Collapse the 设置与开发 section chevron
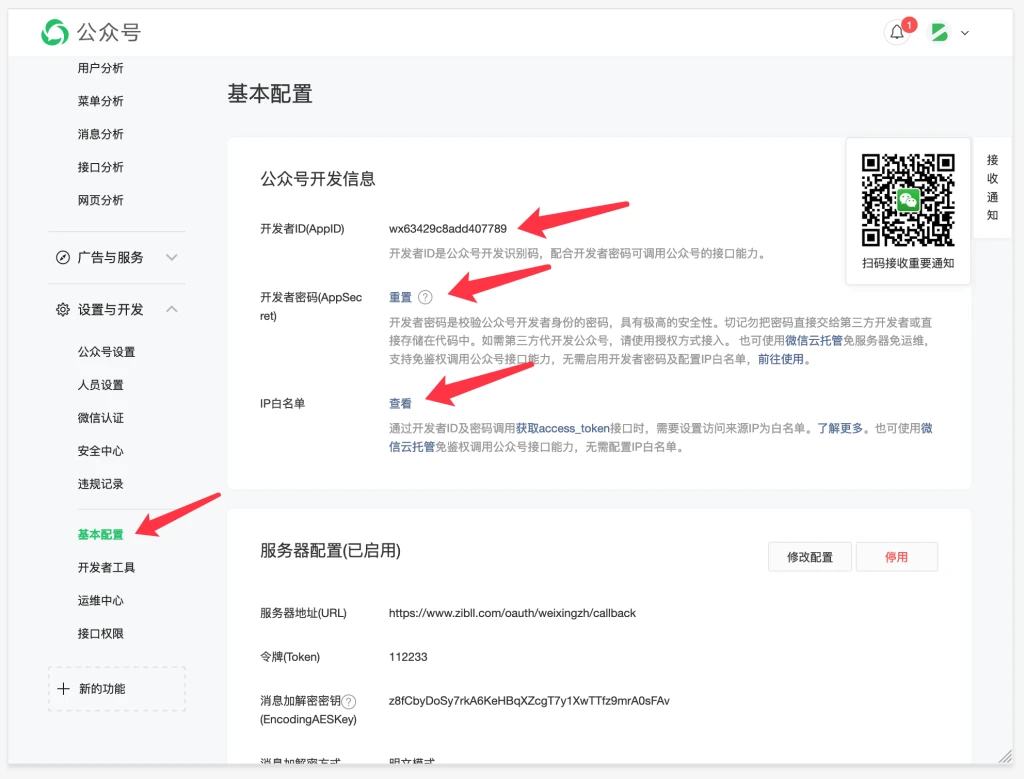Image resolution: width=1024 pixels, height=779 pixels. point(172,310)
